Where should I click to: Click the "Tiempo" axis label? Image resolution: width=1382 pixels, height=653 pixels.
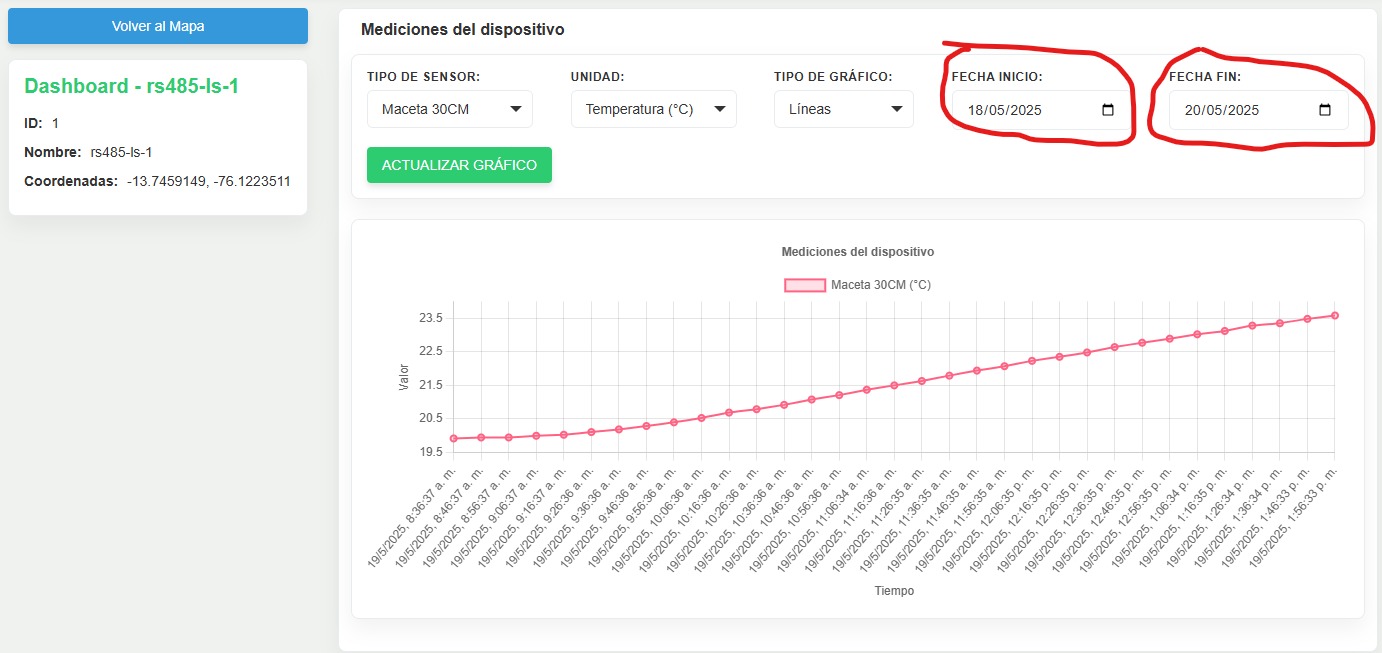(893, 590)
